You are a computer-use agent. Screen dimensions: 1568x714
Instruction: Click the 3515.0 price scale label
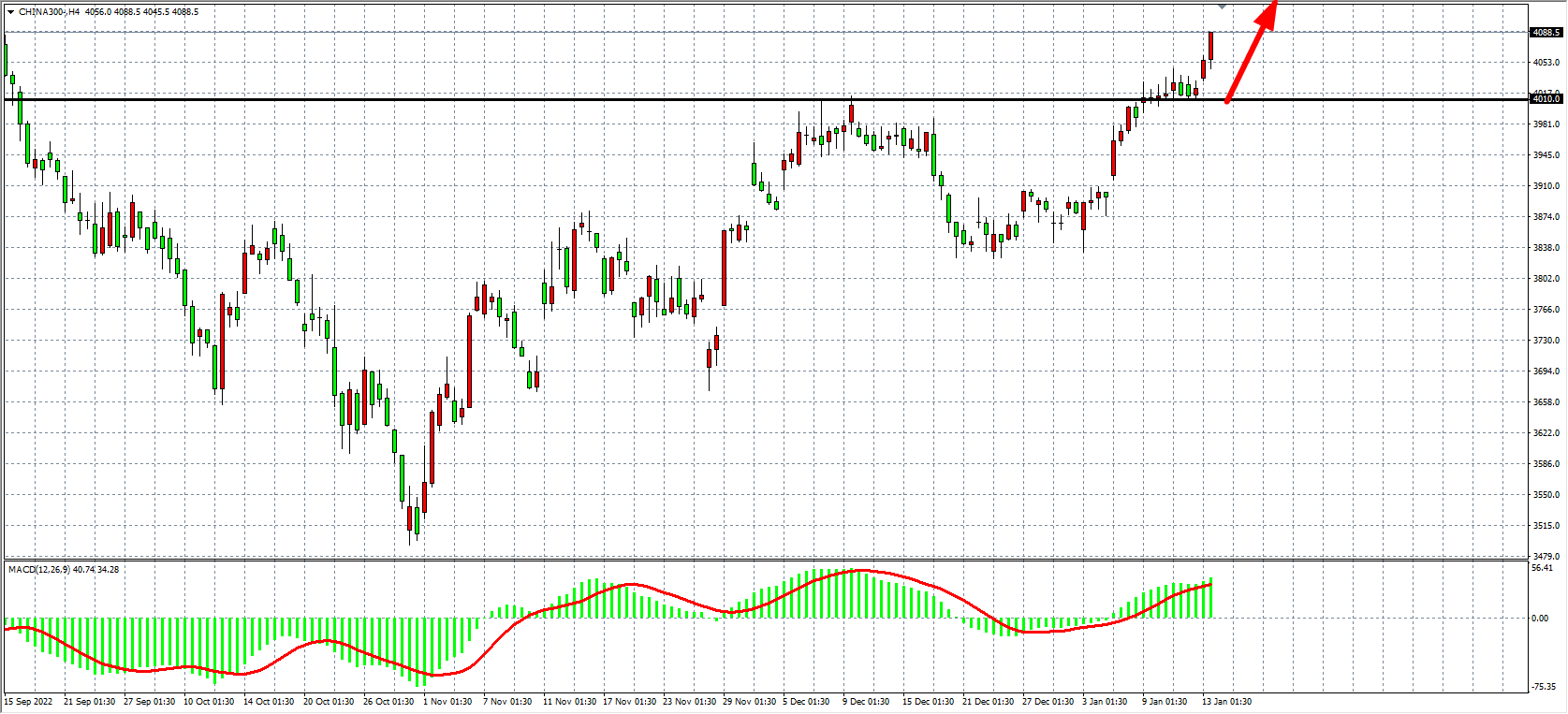(1546, 526)
